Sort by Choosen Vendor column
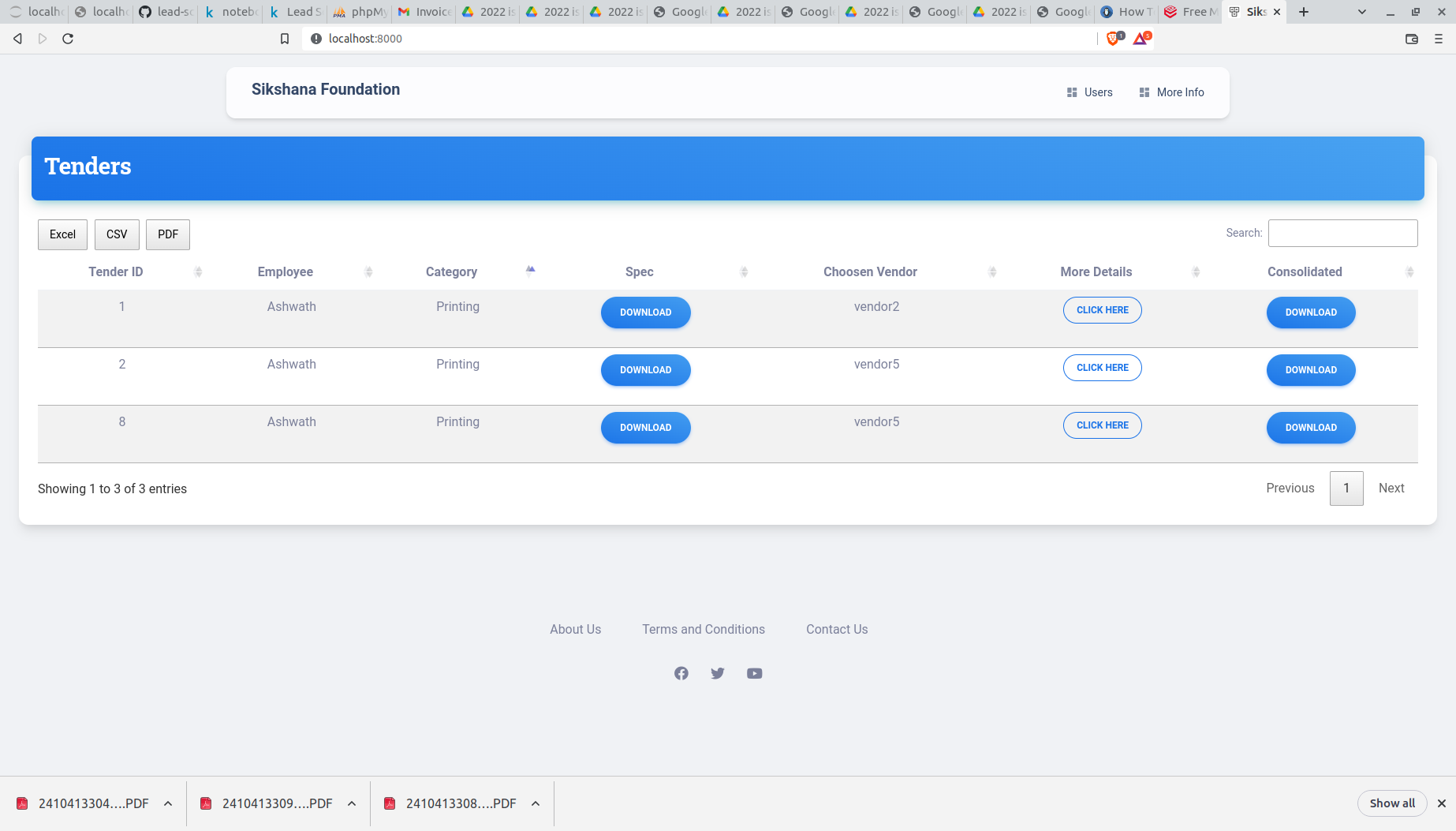Screen dimensions: 1456x831 click(870, 271)
